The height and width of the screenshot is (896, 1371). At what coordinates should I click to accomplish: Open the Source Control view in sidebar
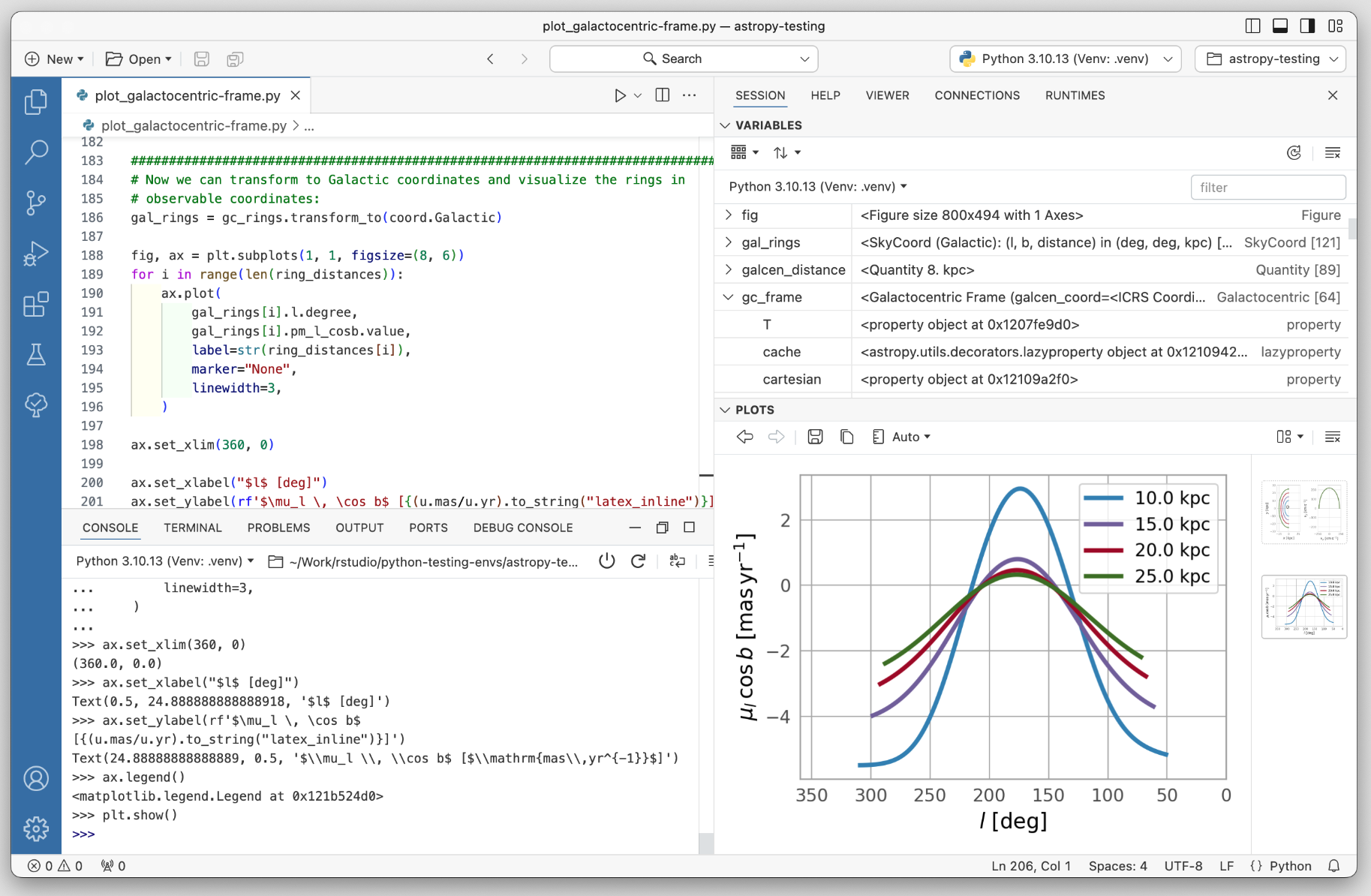35,203
